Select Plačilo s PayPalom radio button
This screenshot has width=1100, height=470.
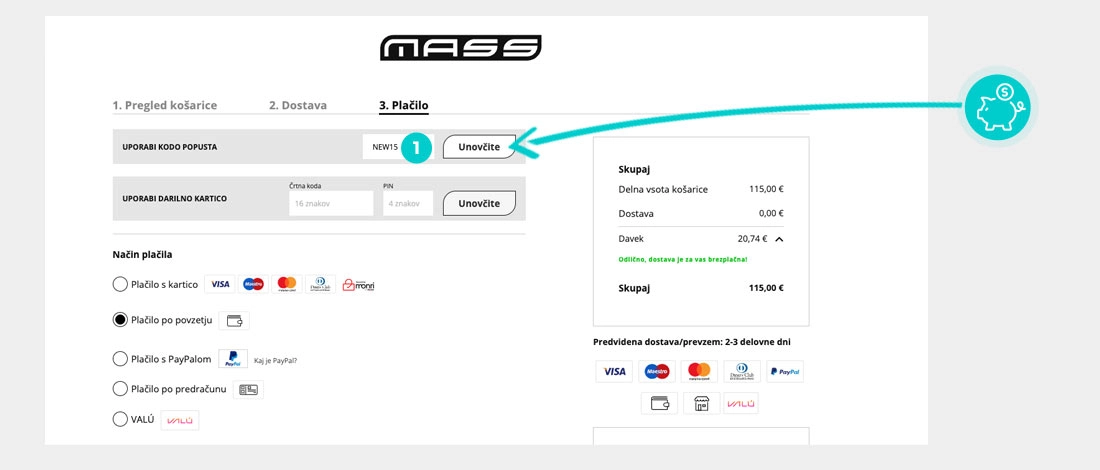point(120,358)
